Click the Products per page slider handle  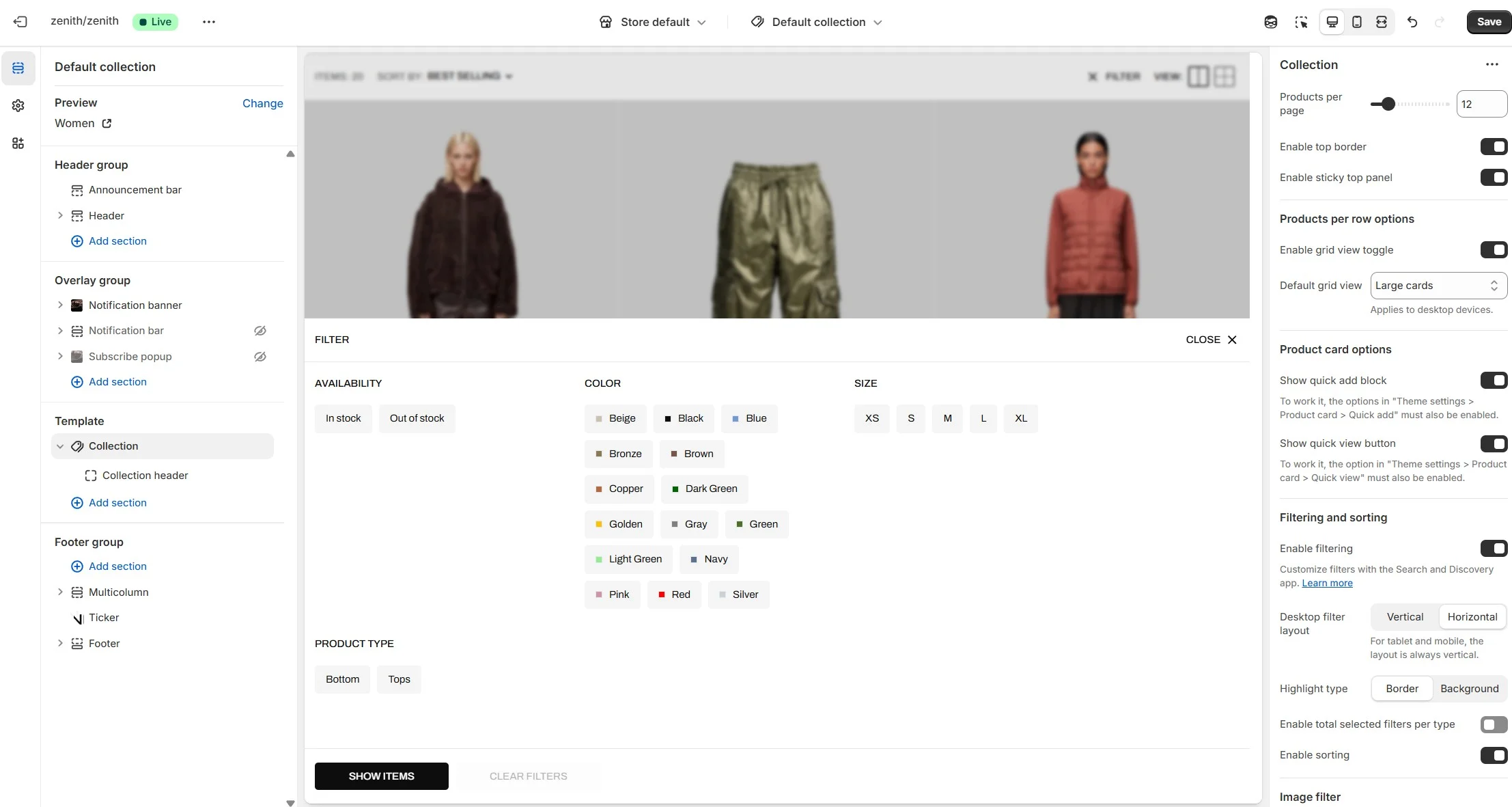1388,104
